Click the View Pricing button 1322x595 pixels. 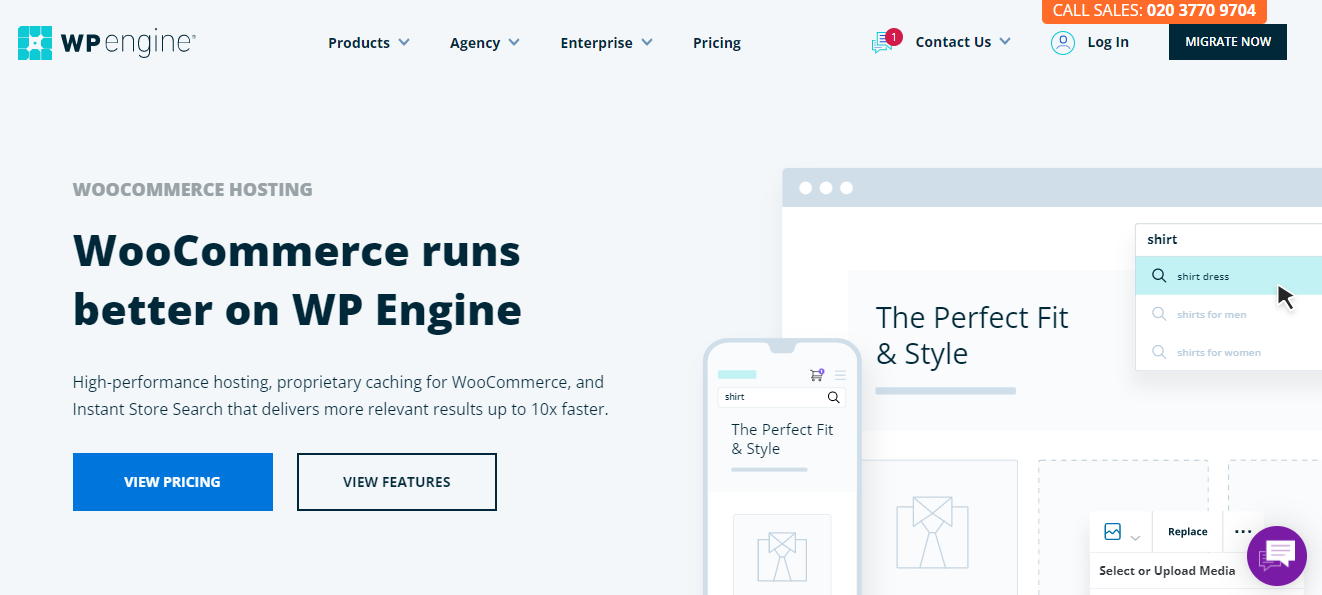(173, 482)
